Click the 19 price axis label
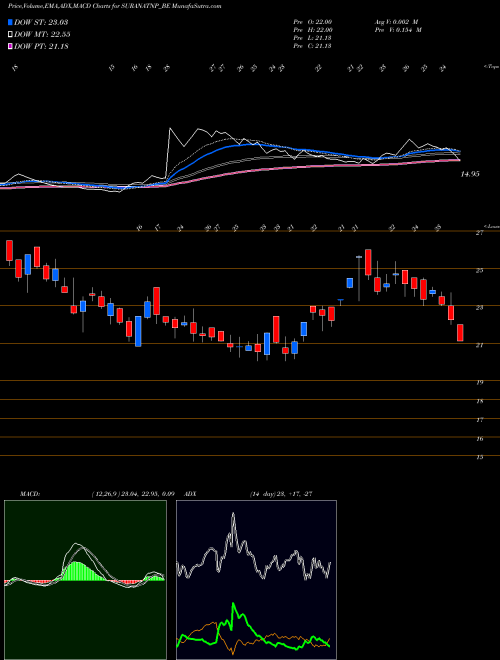The height and width of the screenshot is (660, 500). click(x=479, y=383)
